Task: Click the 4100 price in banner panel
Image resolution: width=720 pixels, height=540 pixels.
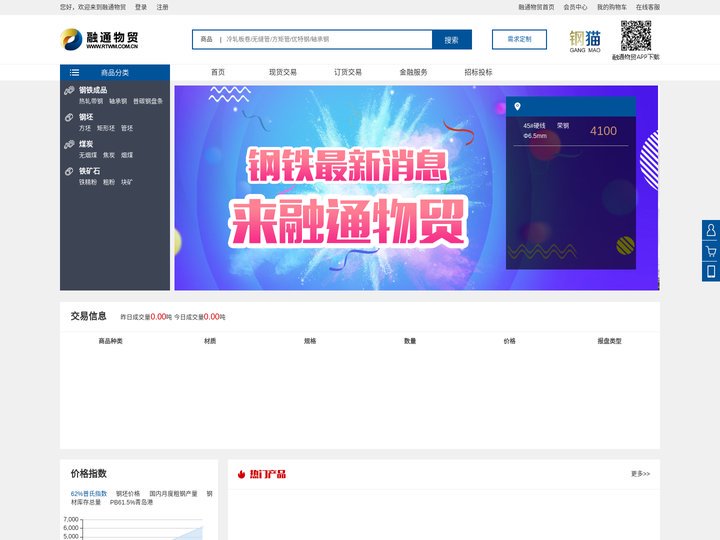Action: (603, 131)
